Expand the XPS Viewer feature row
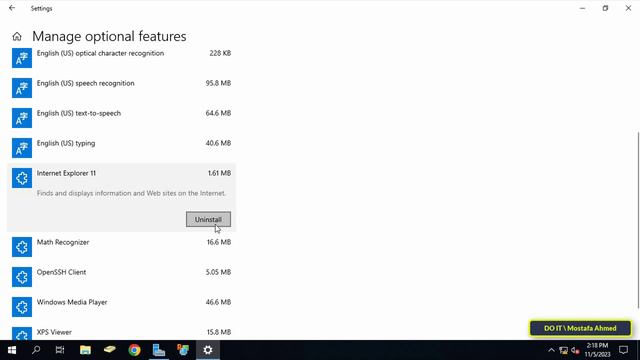640x360 pixels. (121, 332)
